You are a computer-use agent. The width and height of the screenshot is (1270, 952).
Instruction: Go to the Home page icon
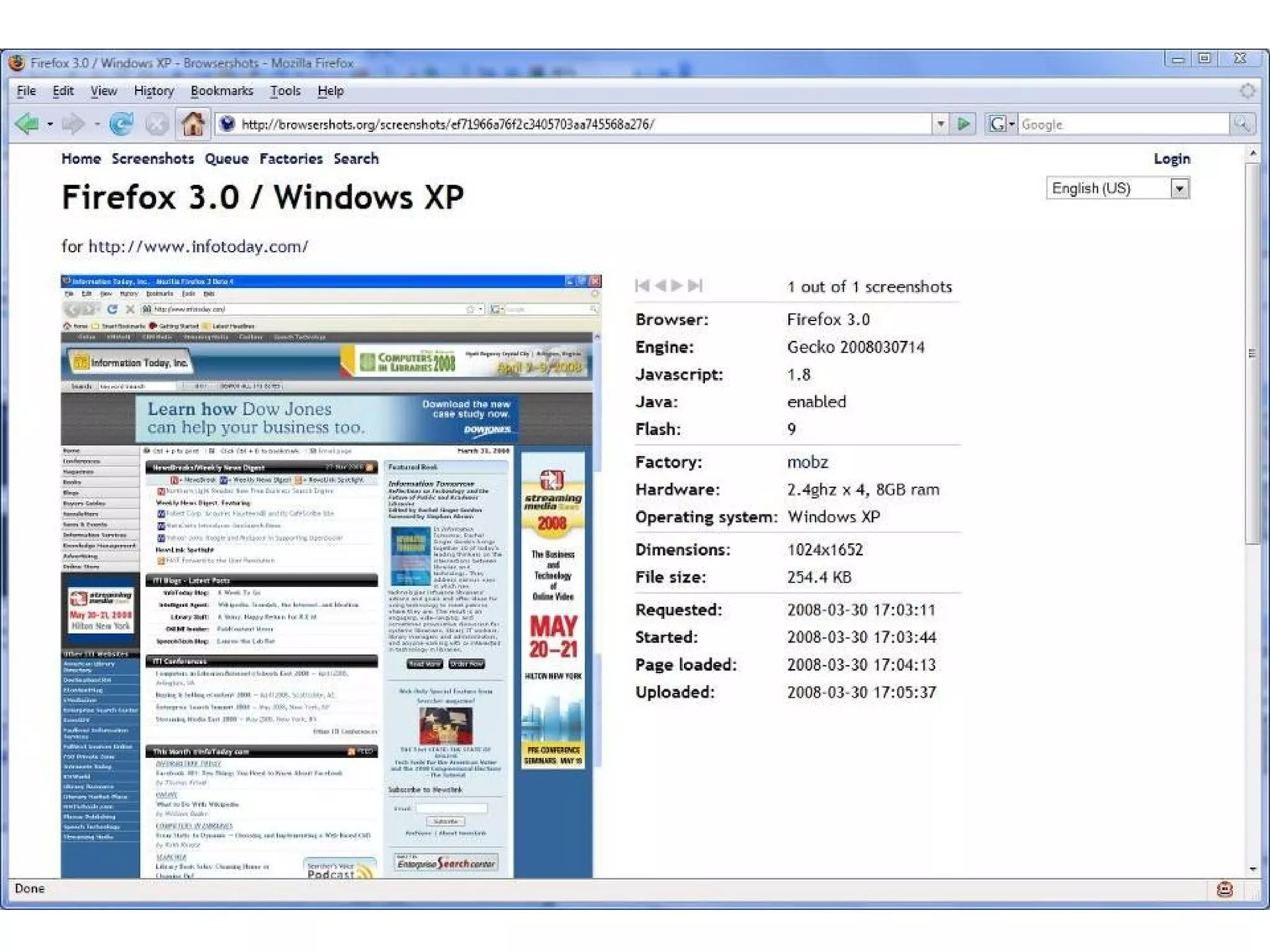[x=193, y=124]
